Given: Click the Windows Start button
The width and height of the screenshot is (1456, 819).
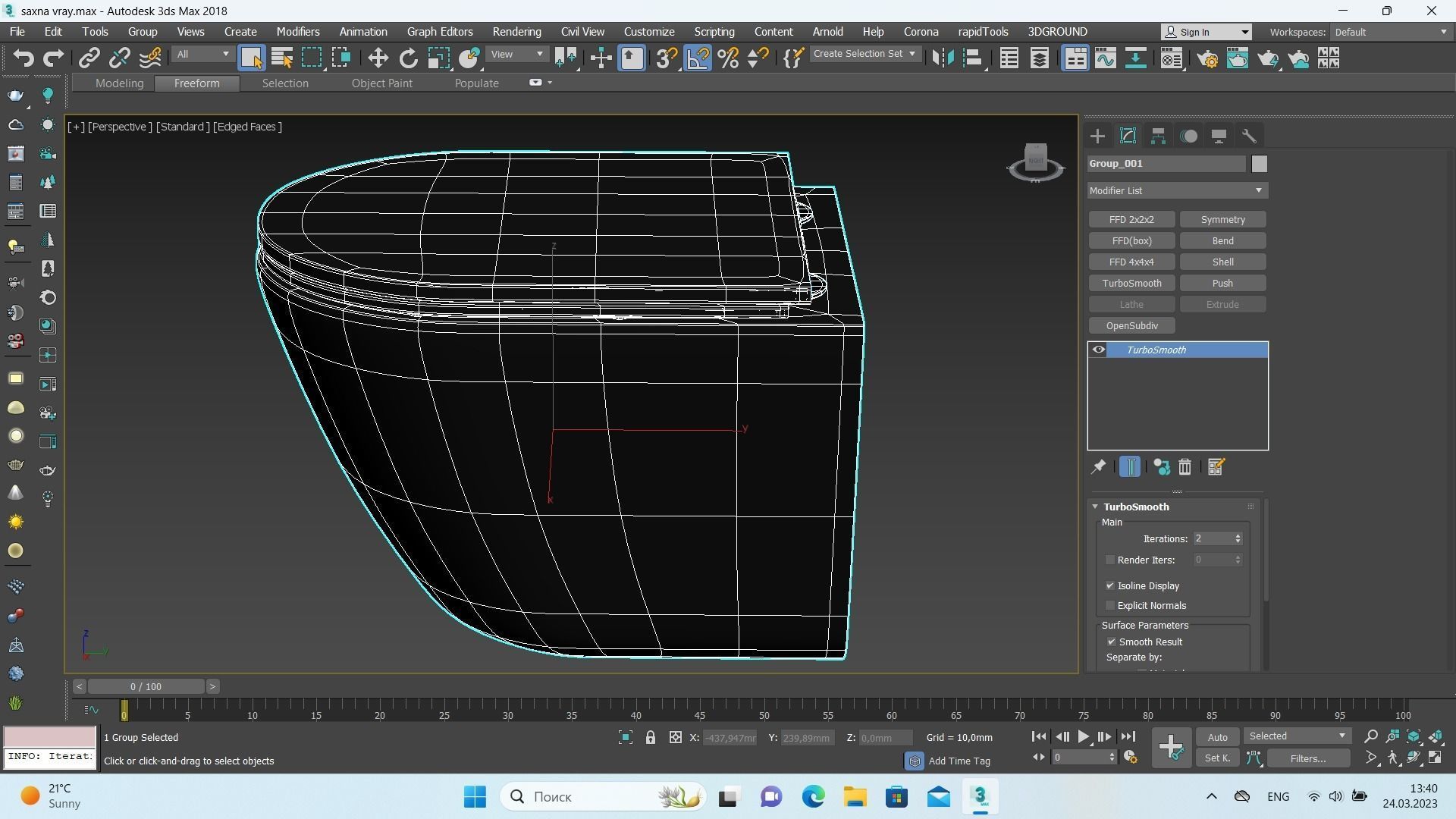Looking at the screenshot, I should point(475,797).
